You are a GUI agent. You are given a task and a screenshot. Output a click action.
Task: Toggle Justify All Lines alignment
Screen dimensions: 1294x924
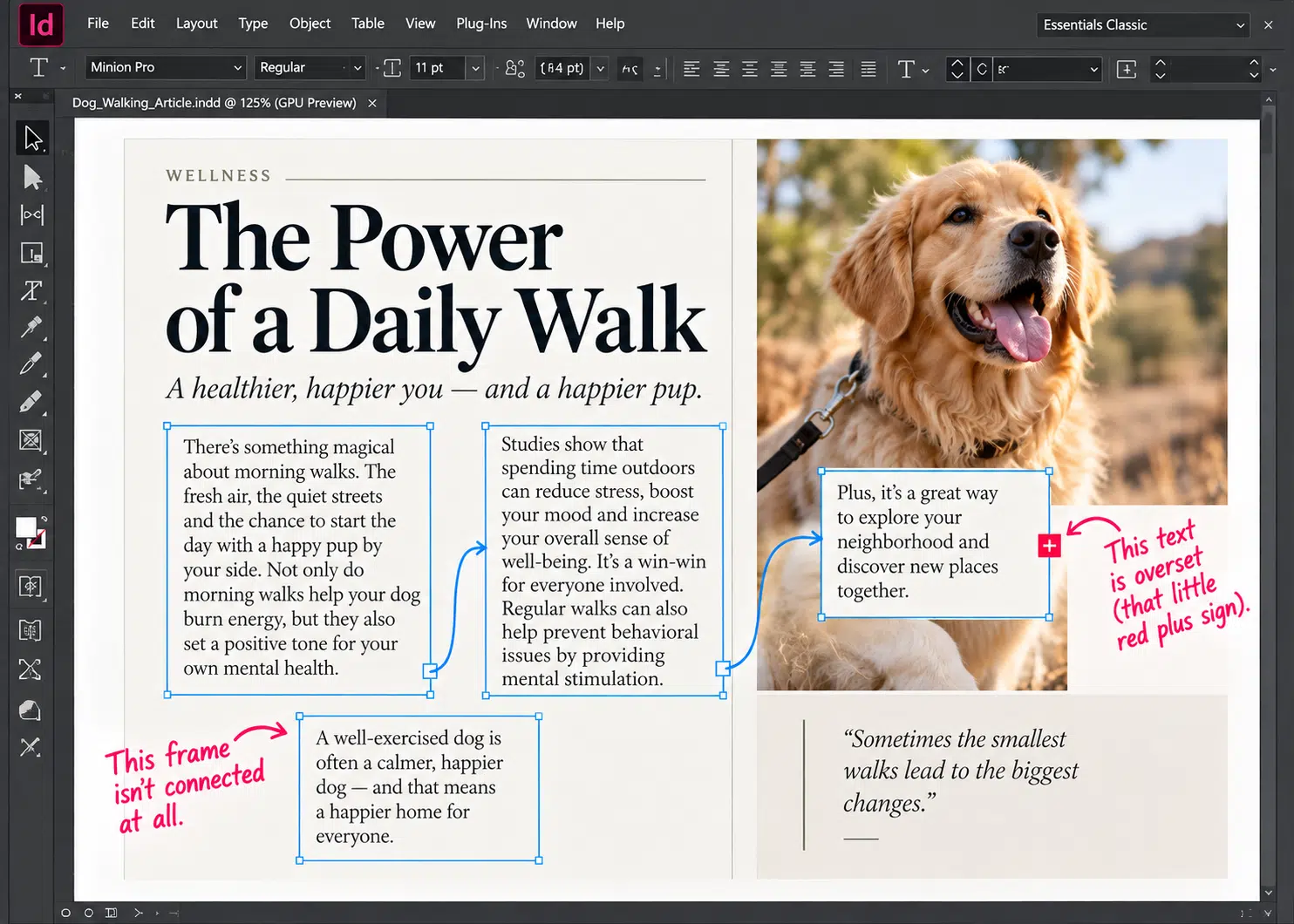pos(868,69)
